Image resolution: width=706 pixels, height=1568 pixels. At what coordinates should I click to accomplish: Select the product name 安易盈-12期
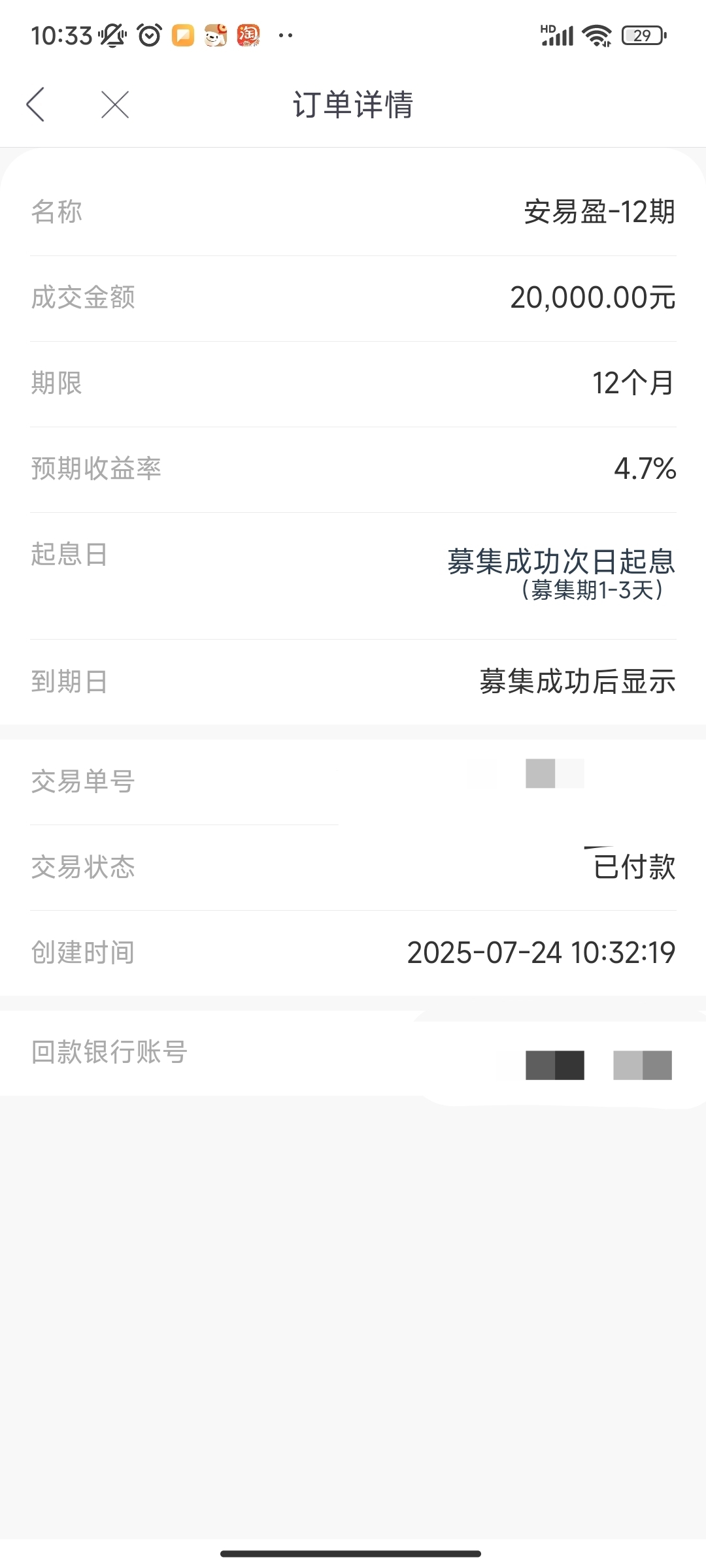tap(599, 212)
